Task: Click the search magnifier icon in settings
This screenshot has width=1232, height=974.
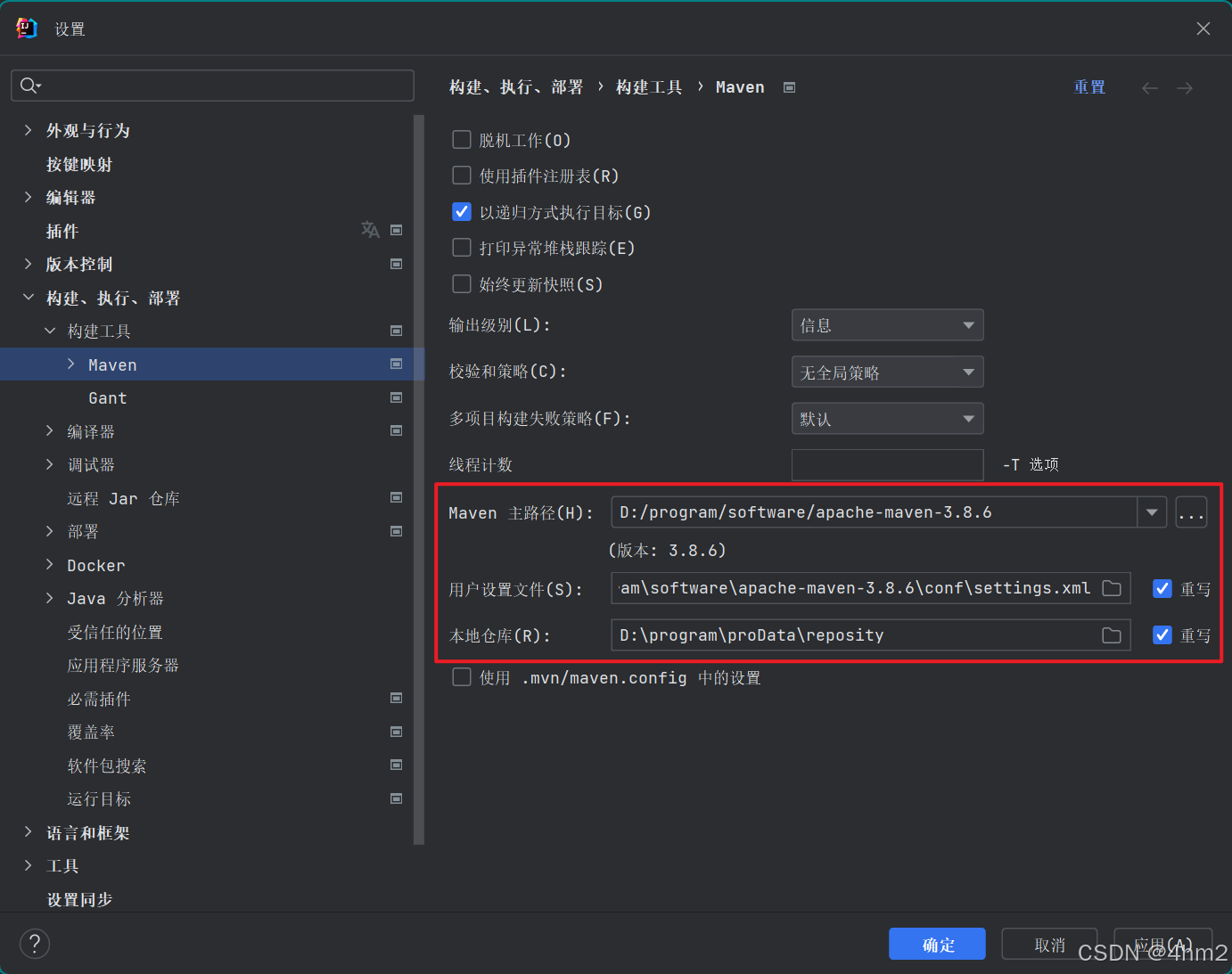Action: click(29, 86)
